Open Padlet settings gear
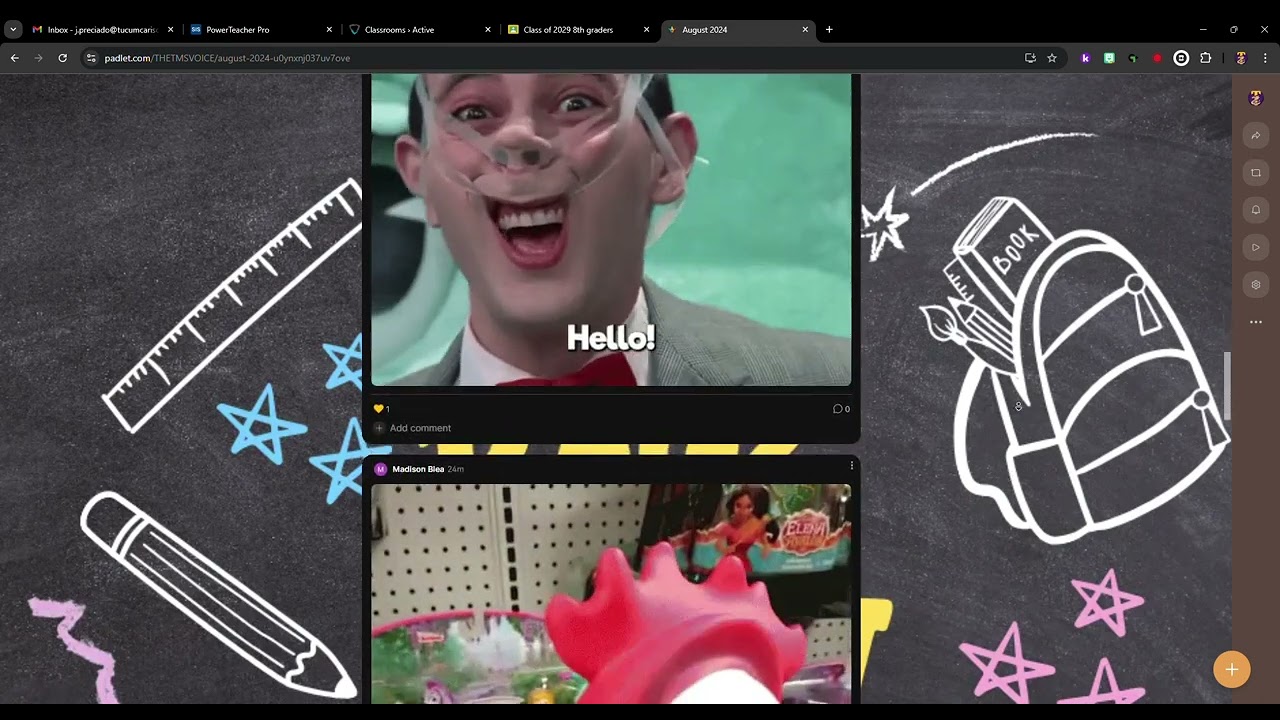 tap(1256, 285)
